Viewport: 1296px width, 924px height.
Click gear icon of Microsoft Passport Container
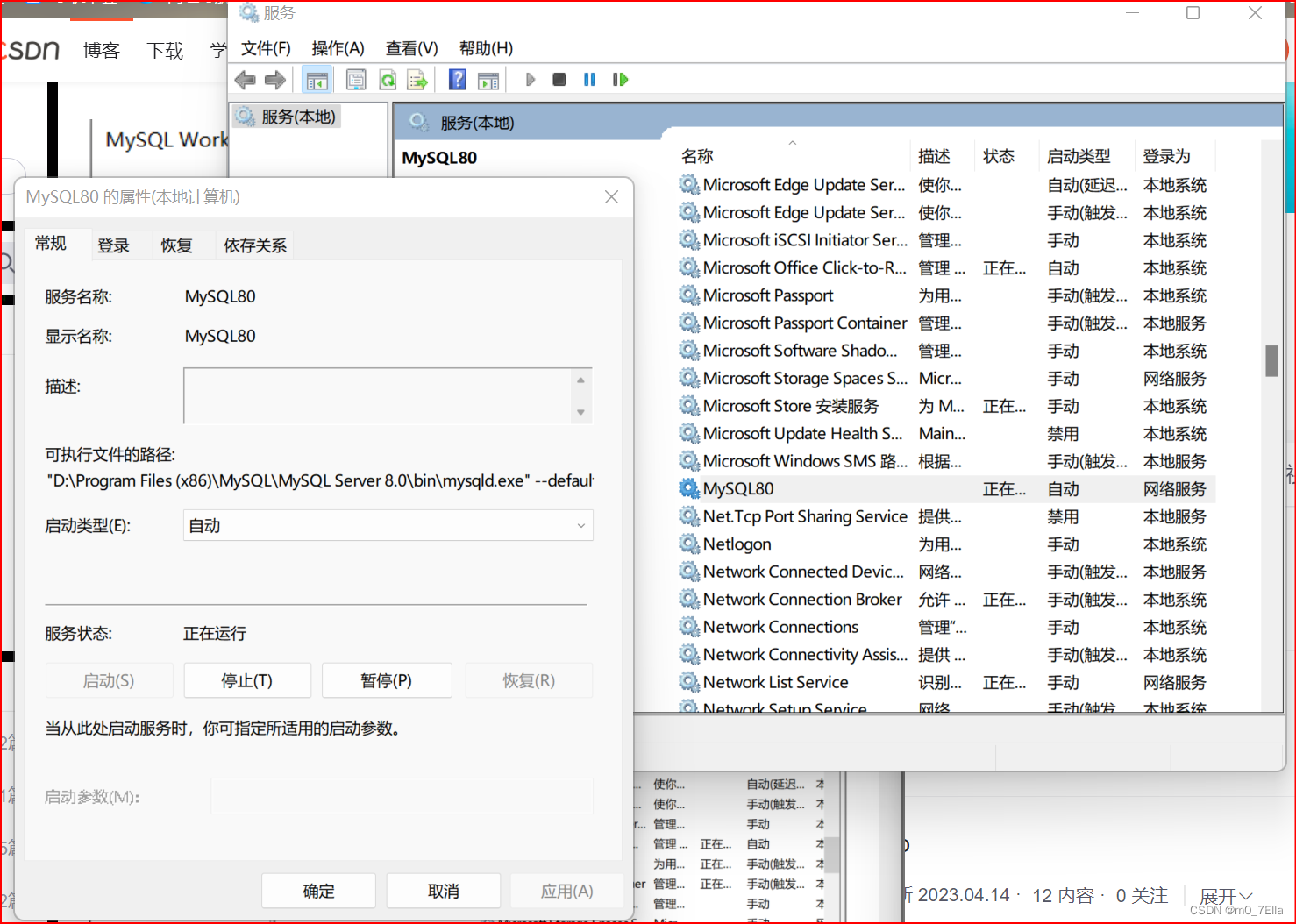point(689,323)
